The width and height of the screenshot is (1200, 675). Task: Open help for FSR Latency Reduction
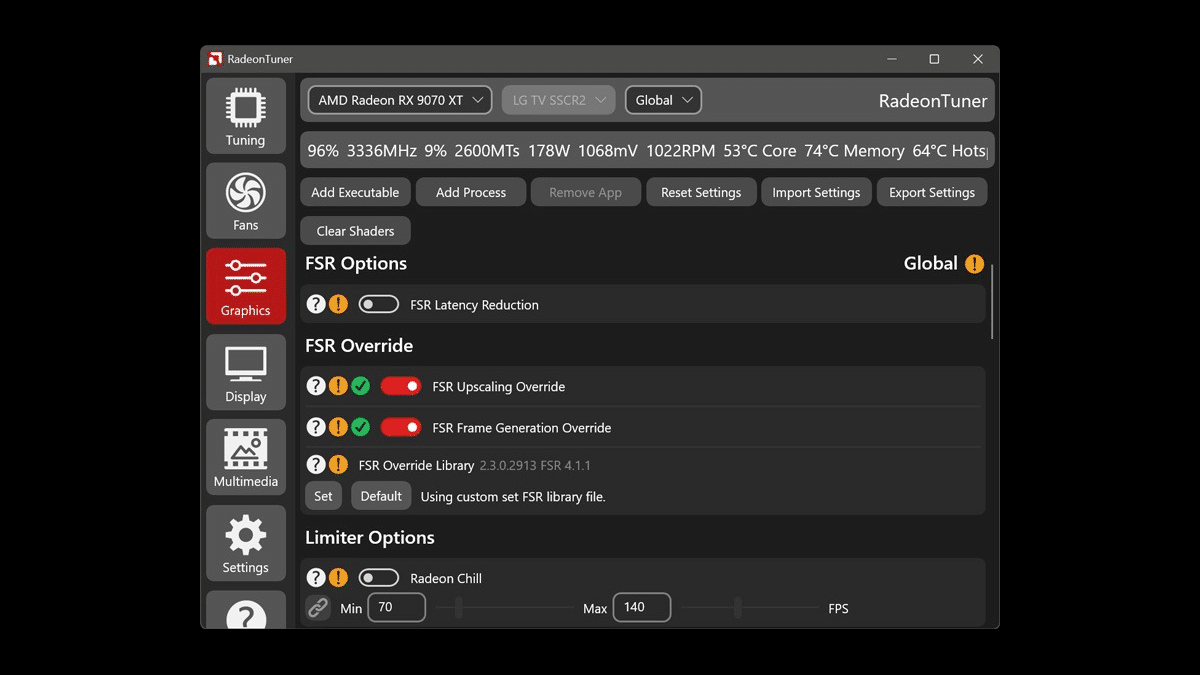click(316, 304)
